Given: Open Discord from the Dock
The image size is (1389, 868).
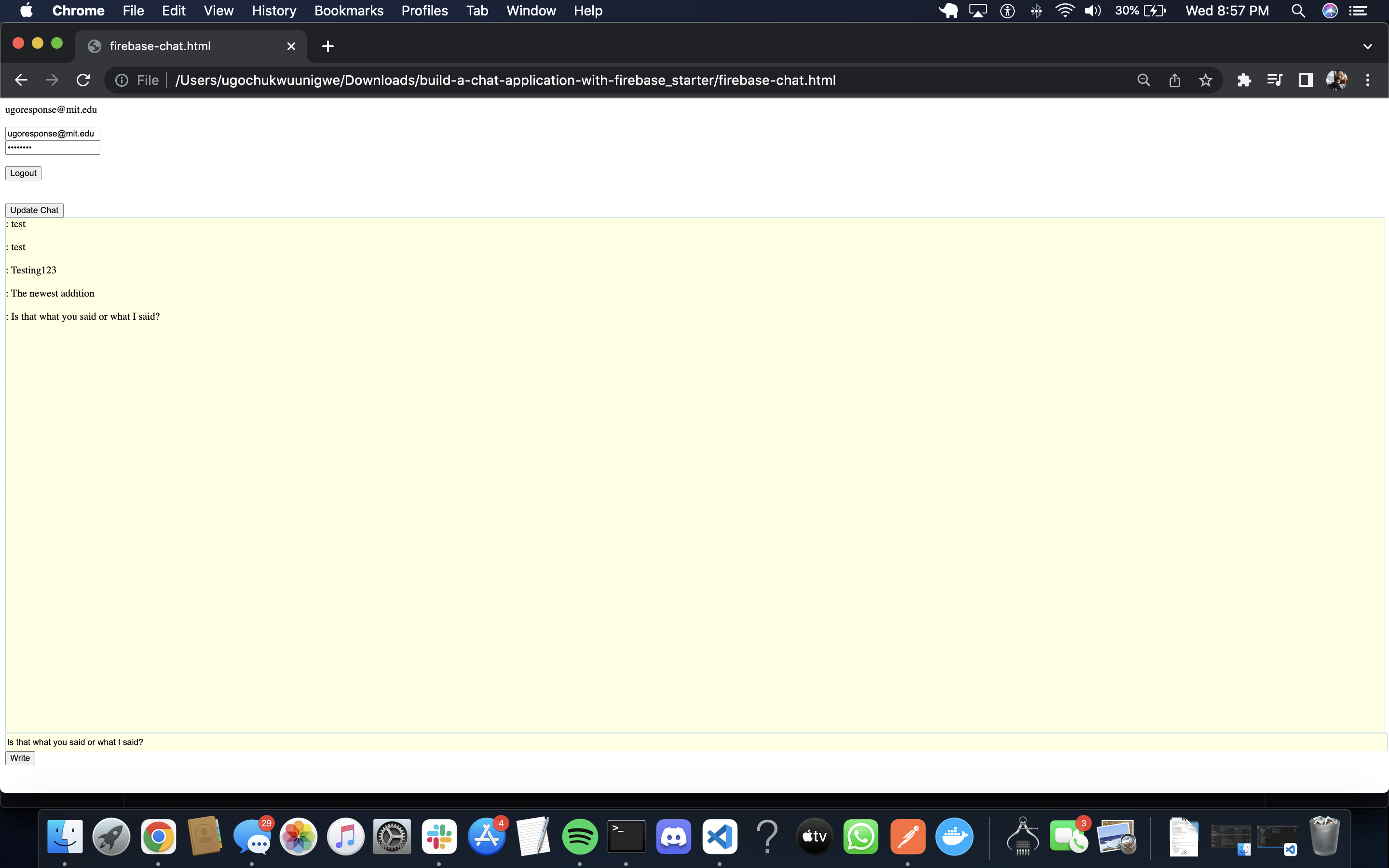Looking at the screenshot, I should click(673, 837).
